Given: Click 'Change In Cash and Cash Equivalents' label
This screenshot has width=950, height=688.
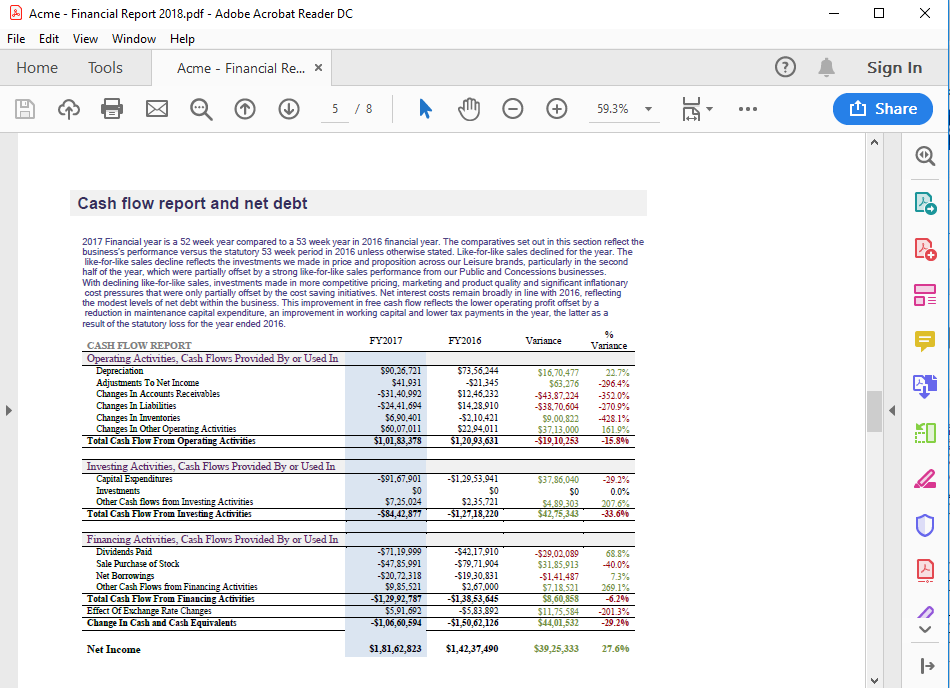Looking at the screenshot, I should coord(161,623).
